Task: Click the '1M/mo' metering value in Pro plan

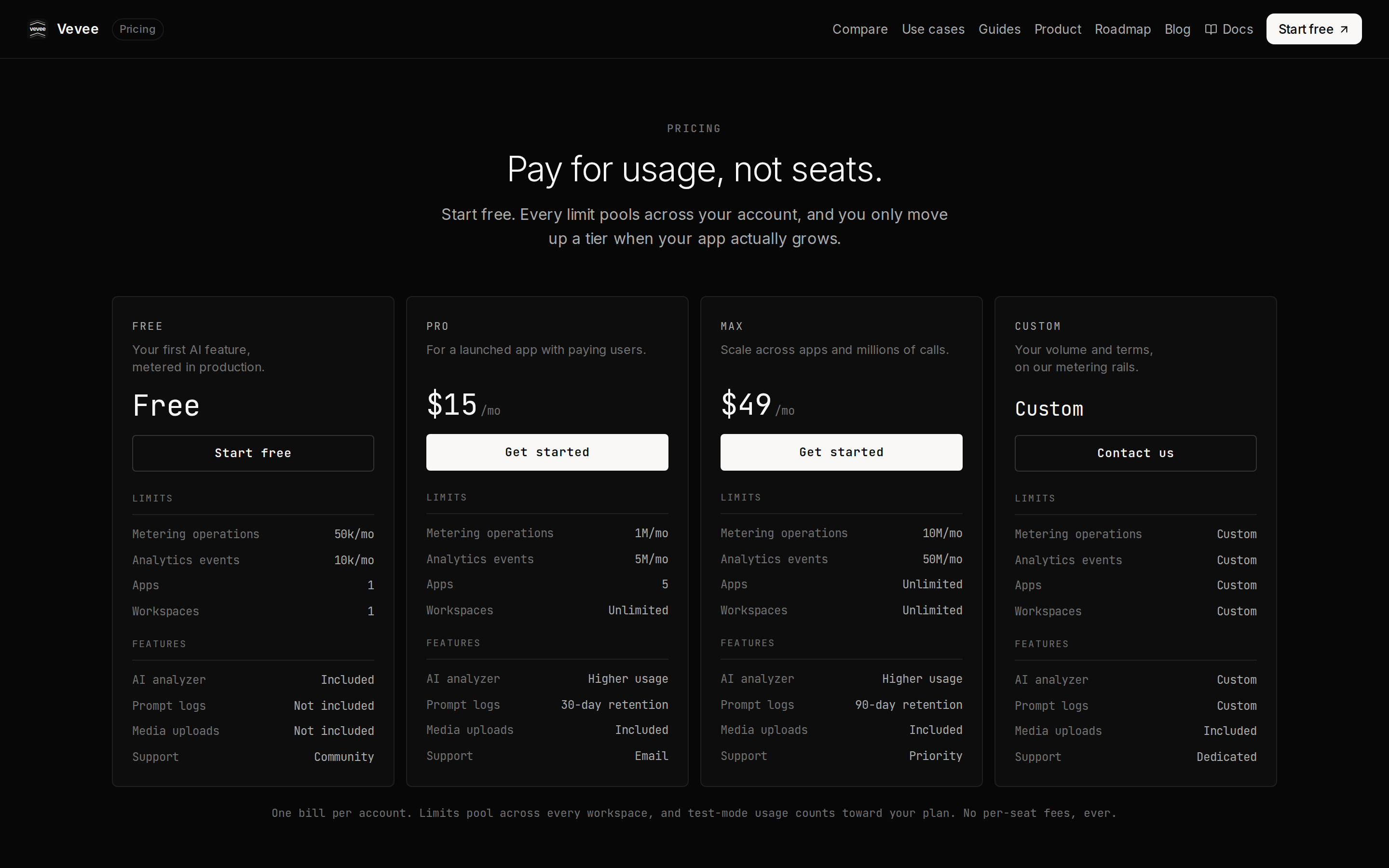Action: pos(652,533)
